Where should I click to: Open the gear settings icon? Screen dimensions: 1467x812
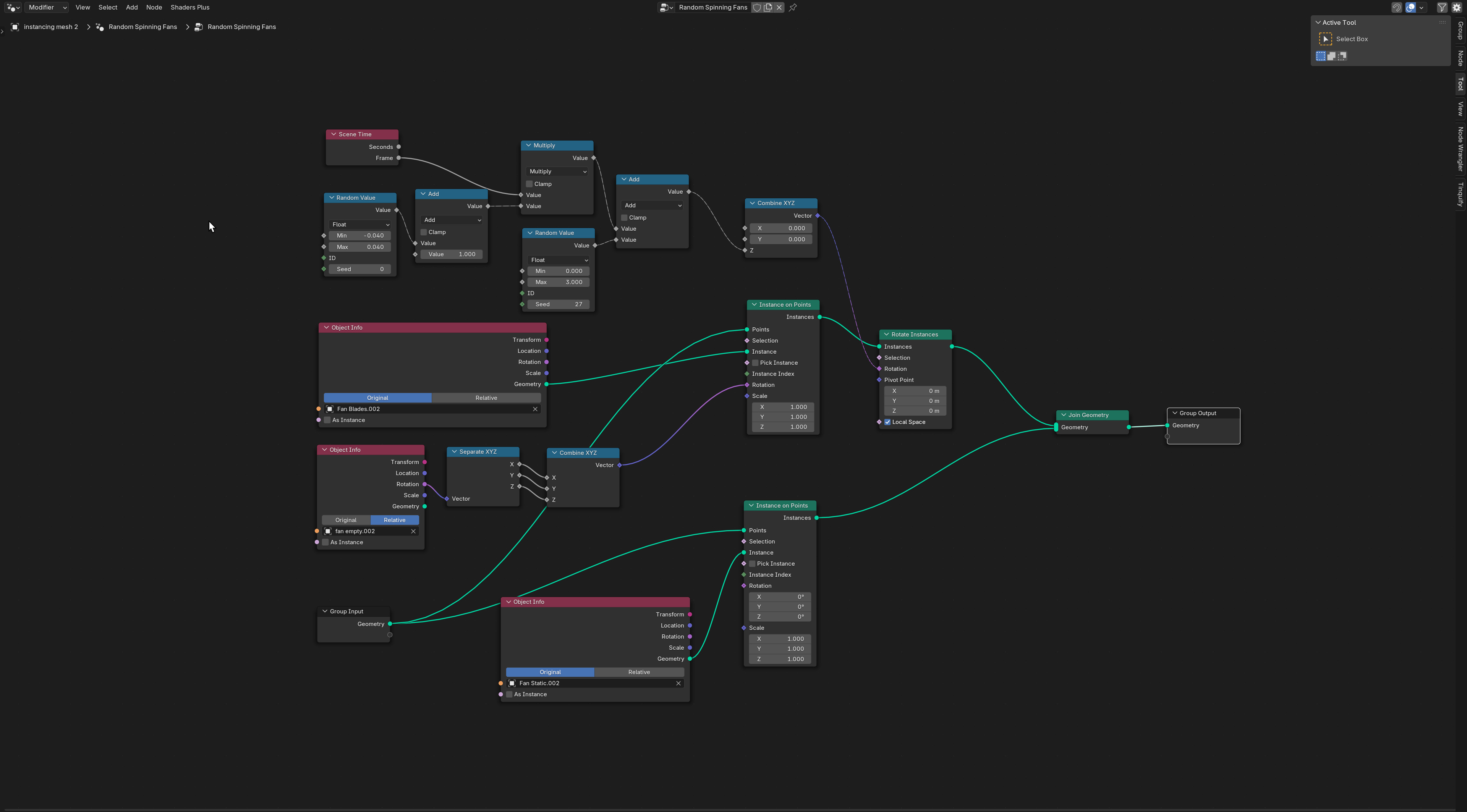tap(1457, 7)
